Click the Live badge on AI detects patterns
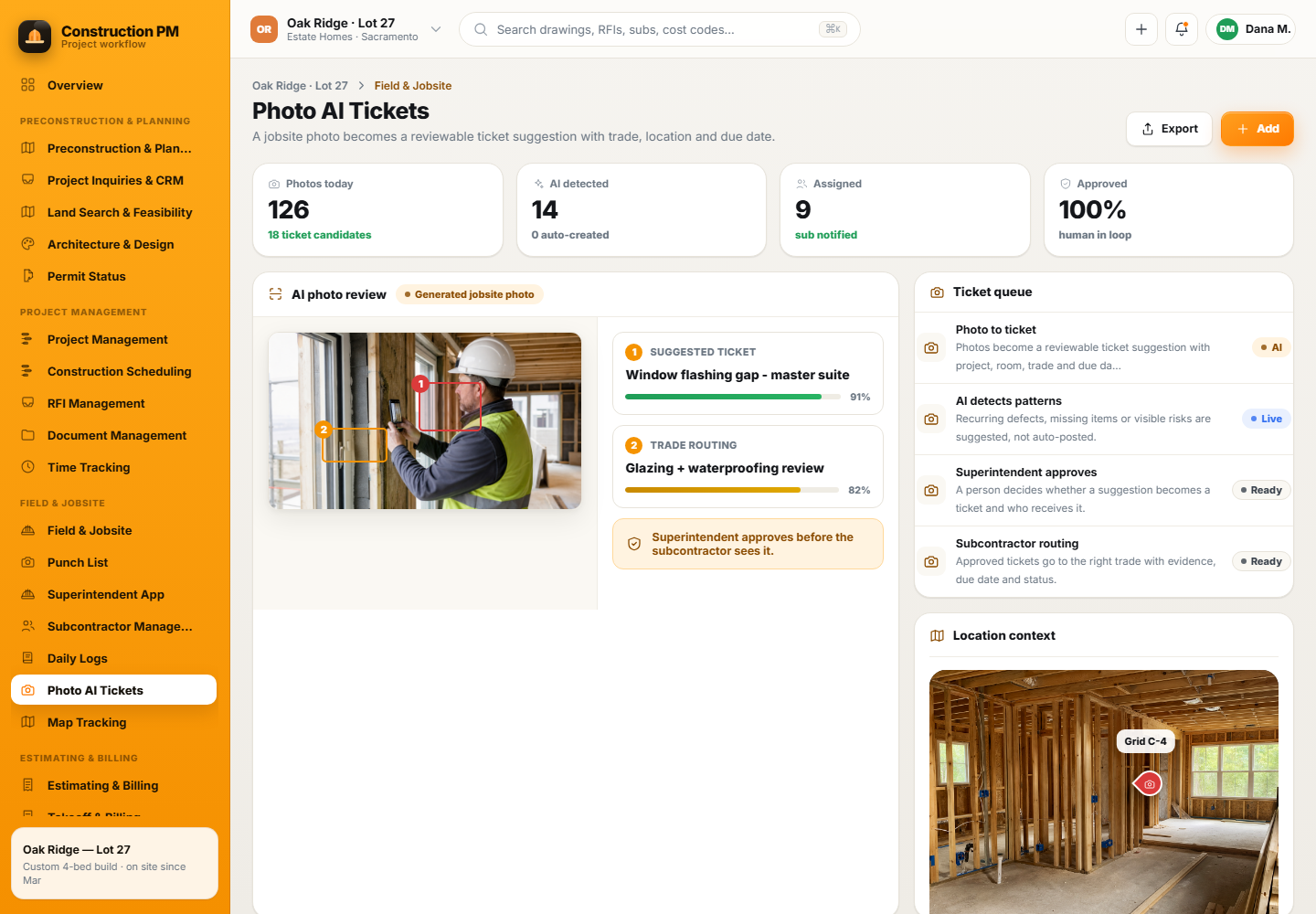 (1267, 419)
